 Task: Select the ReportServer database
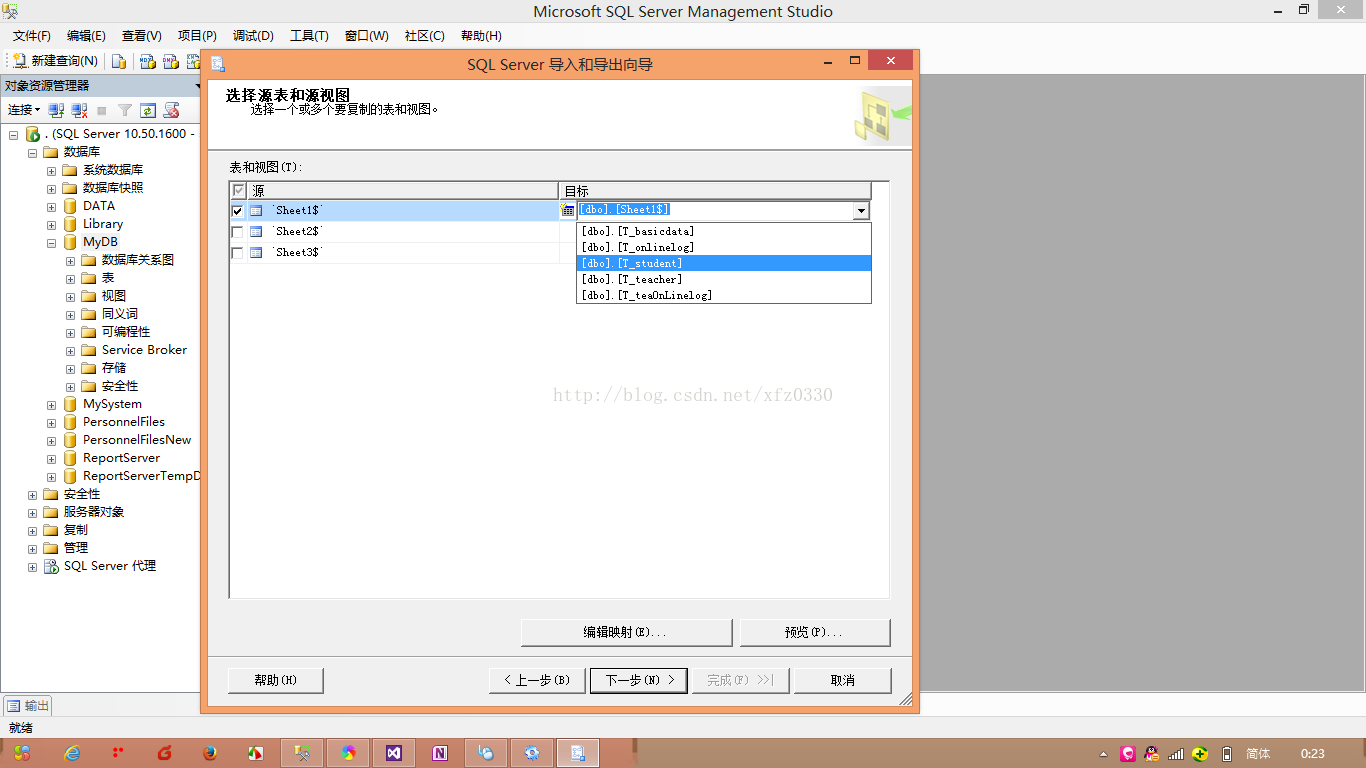tap(121, 458)
